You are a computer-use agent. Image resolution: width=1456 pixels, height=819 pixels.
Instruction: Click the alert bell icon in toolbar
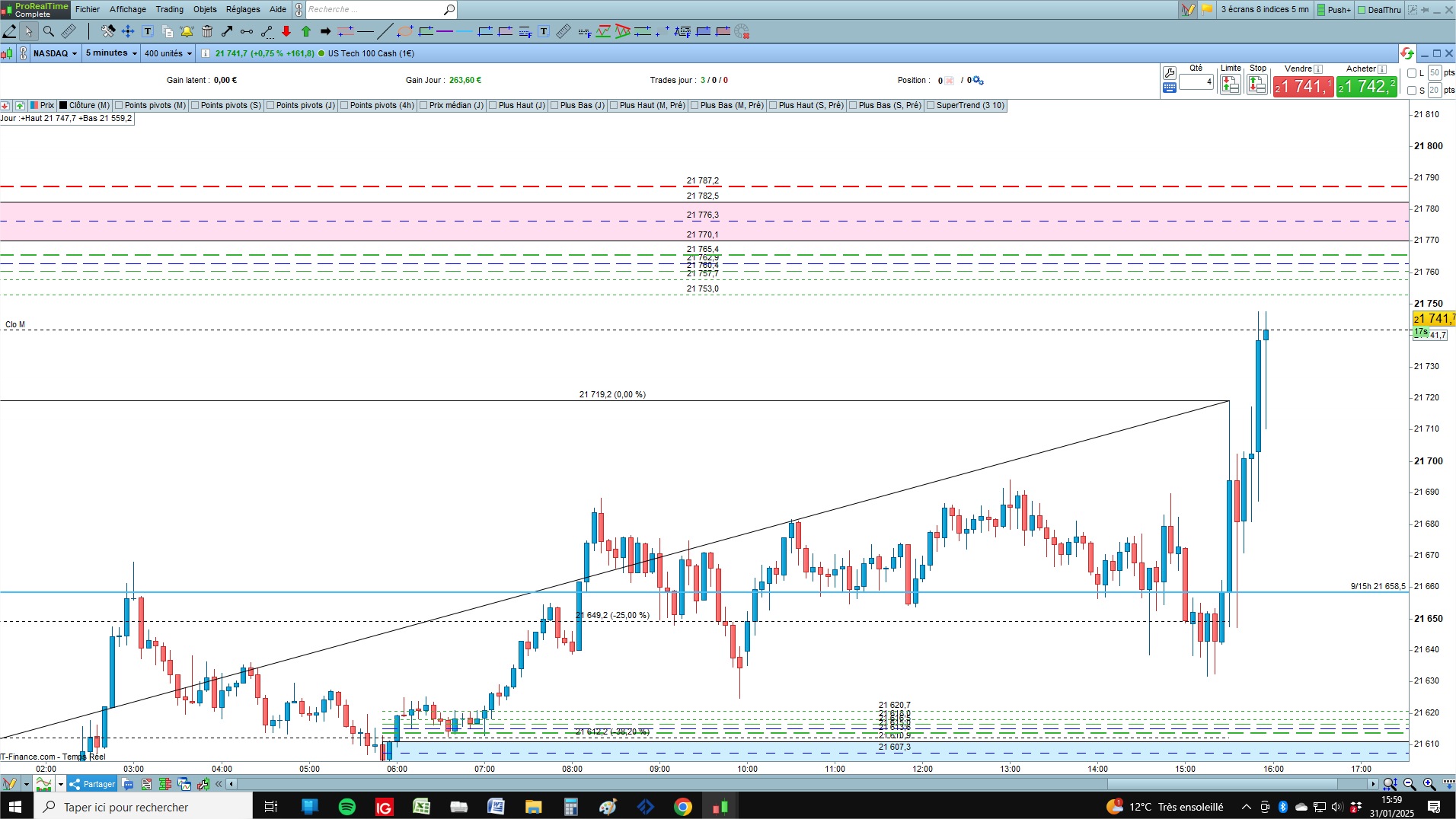pos(187,31)
